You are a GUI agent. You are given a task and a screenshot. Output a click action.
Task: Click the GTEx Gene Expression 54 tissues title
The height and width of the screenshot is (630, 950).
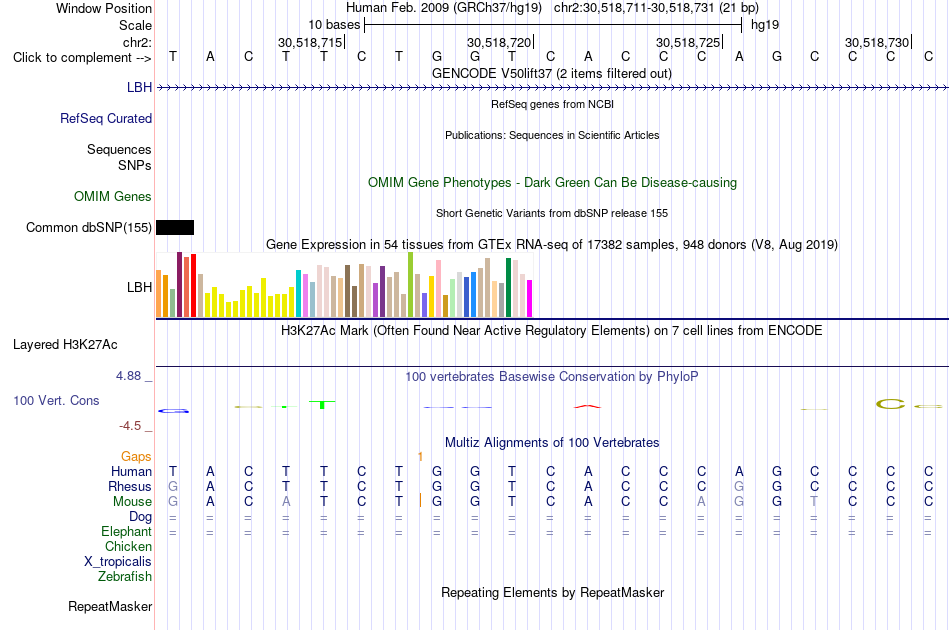[x=552, y=245]
